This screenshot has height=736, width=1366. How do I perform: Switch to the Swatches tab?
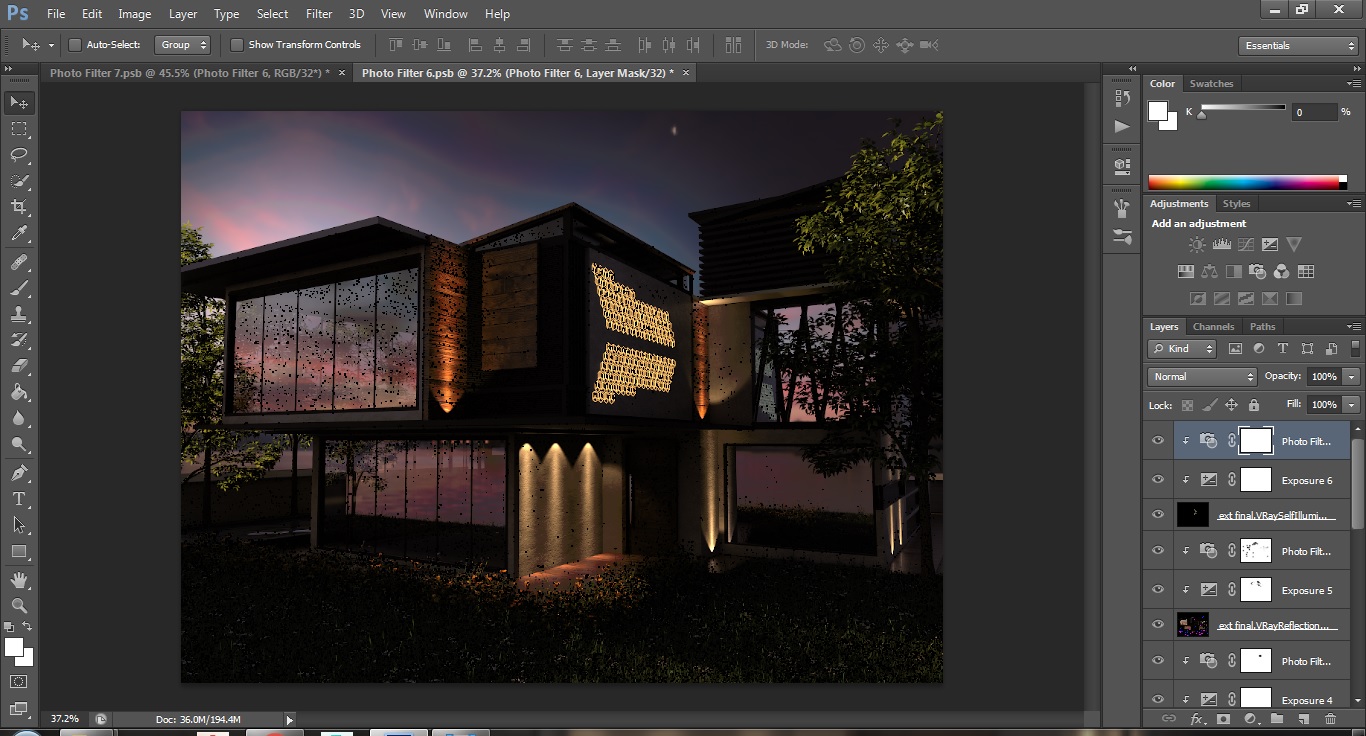tap(1211, 84)
